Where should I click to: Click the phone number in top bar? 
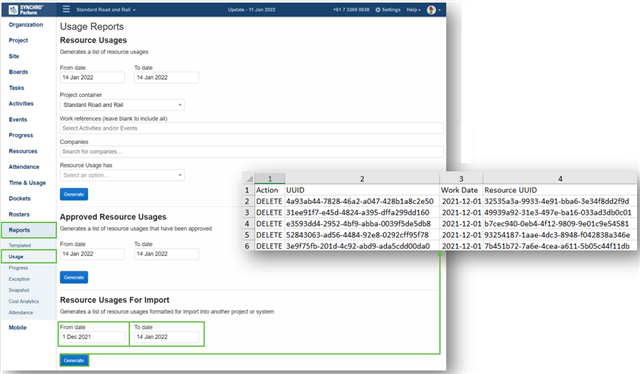coord(351,10)
